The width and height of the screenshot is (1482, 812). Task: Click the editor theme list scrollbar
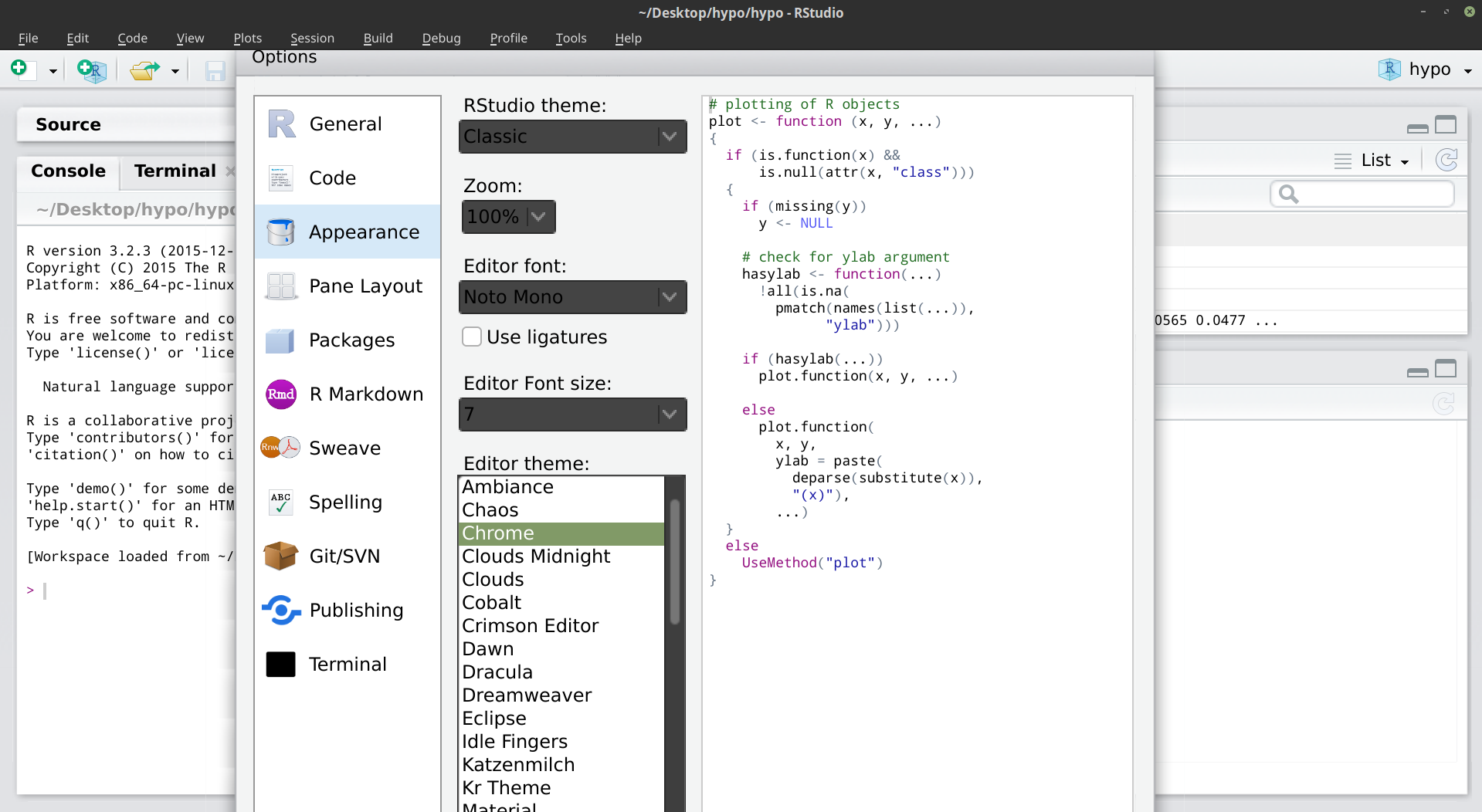(675, 562)
